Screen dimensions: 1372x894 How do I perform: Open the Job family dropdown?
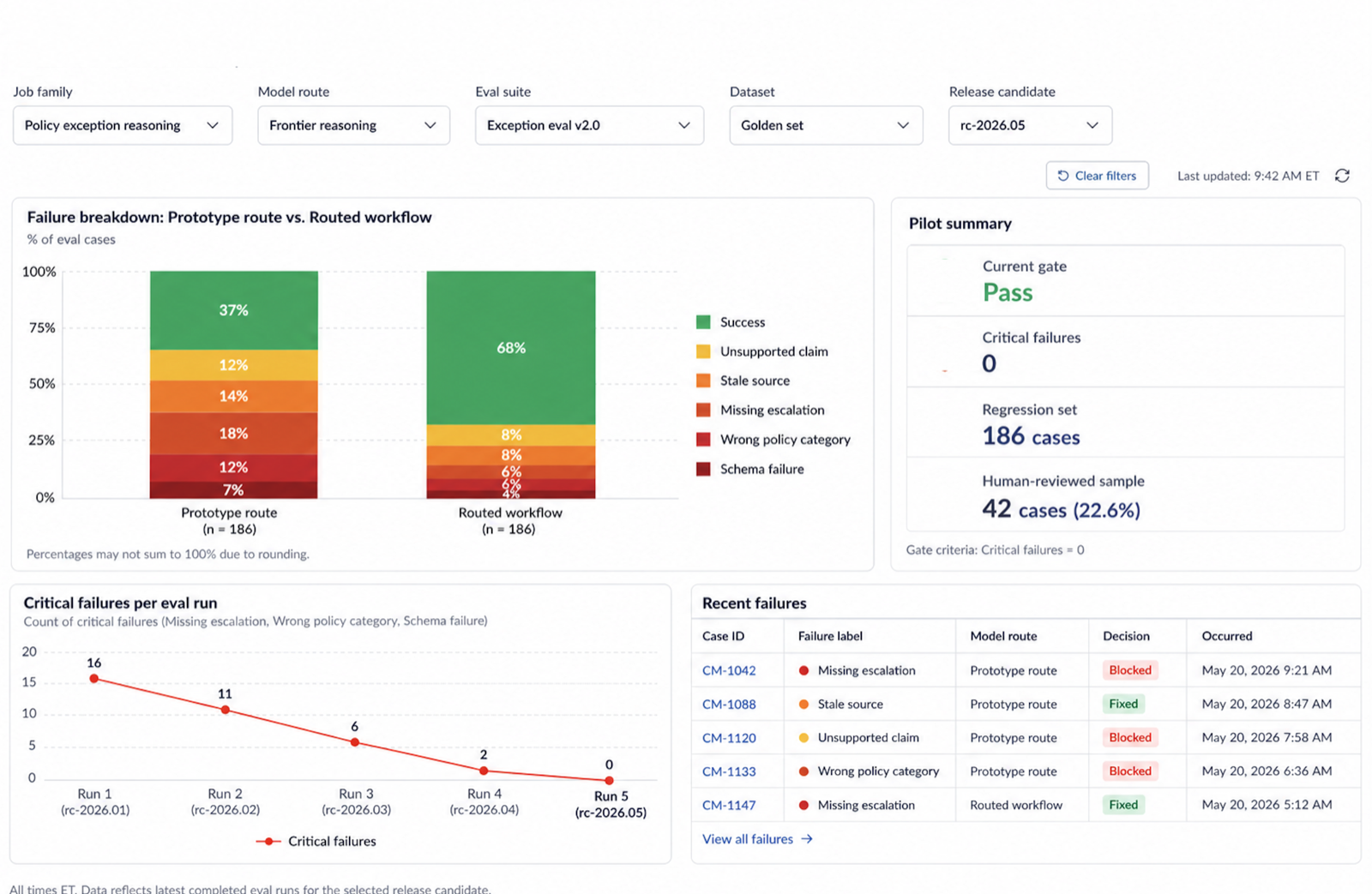pyautogui.click(x=123, y=125)
